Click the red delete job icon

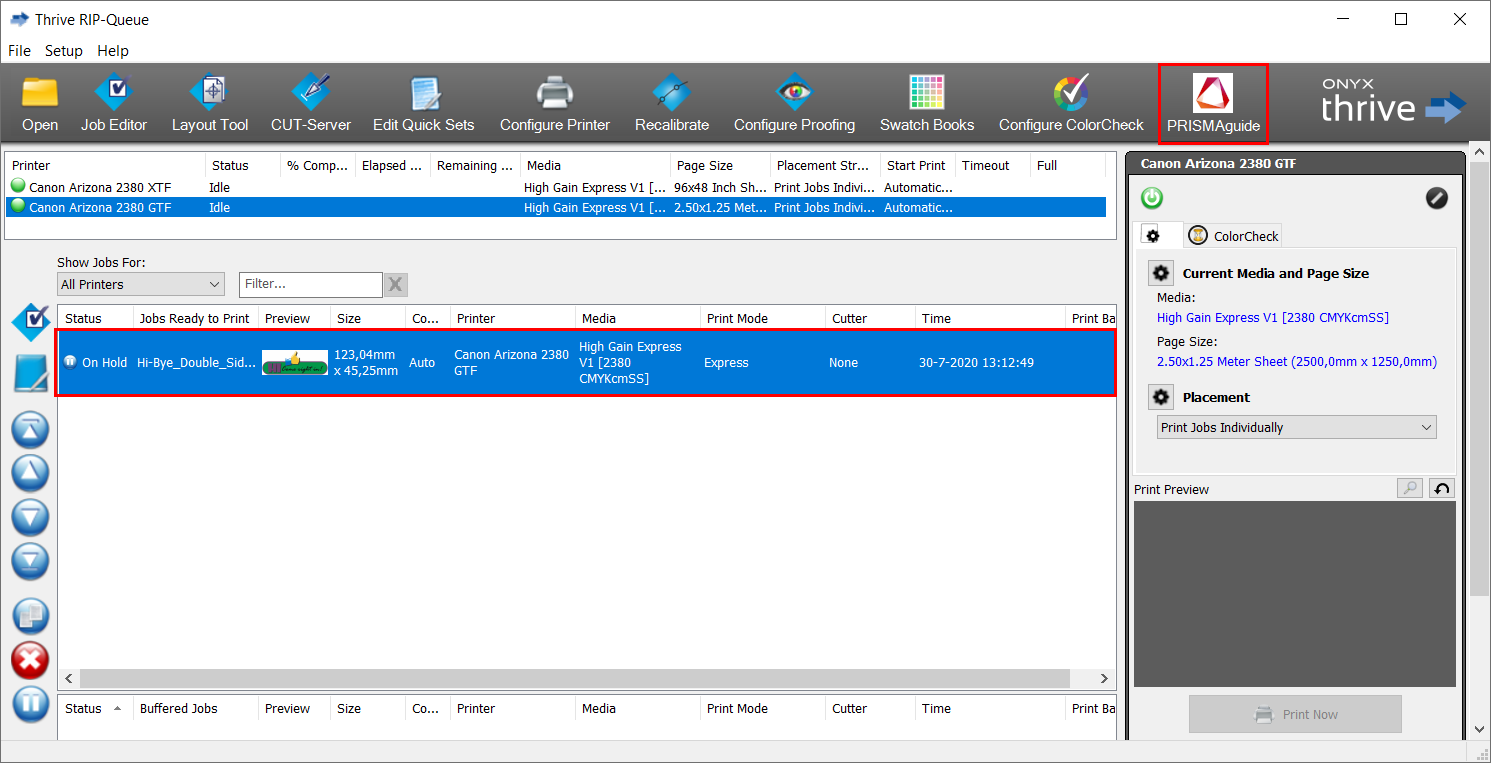[30, 660]
